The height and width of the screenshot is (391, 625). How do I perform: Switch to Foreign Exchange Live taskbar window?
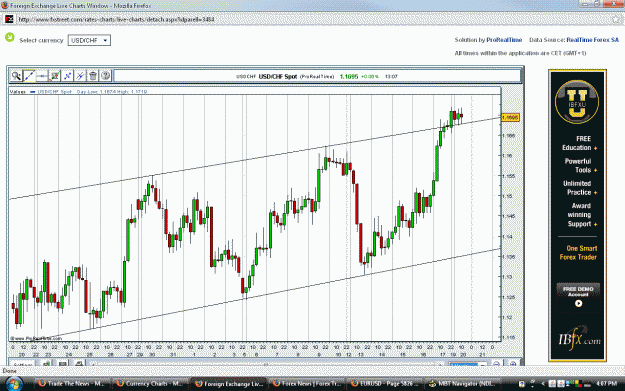point(228,384)
